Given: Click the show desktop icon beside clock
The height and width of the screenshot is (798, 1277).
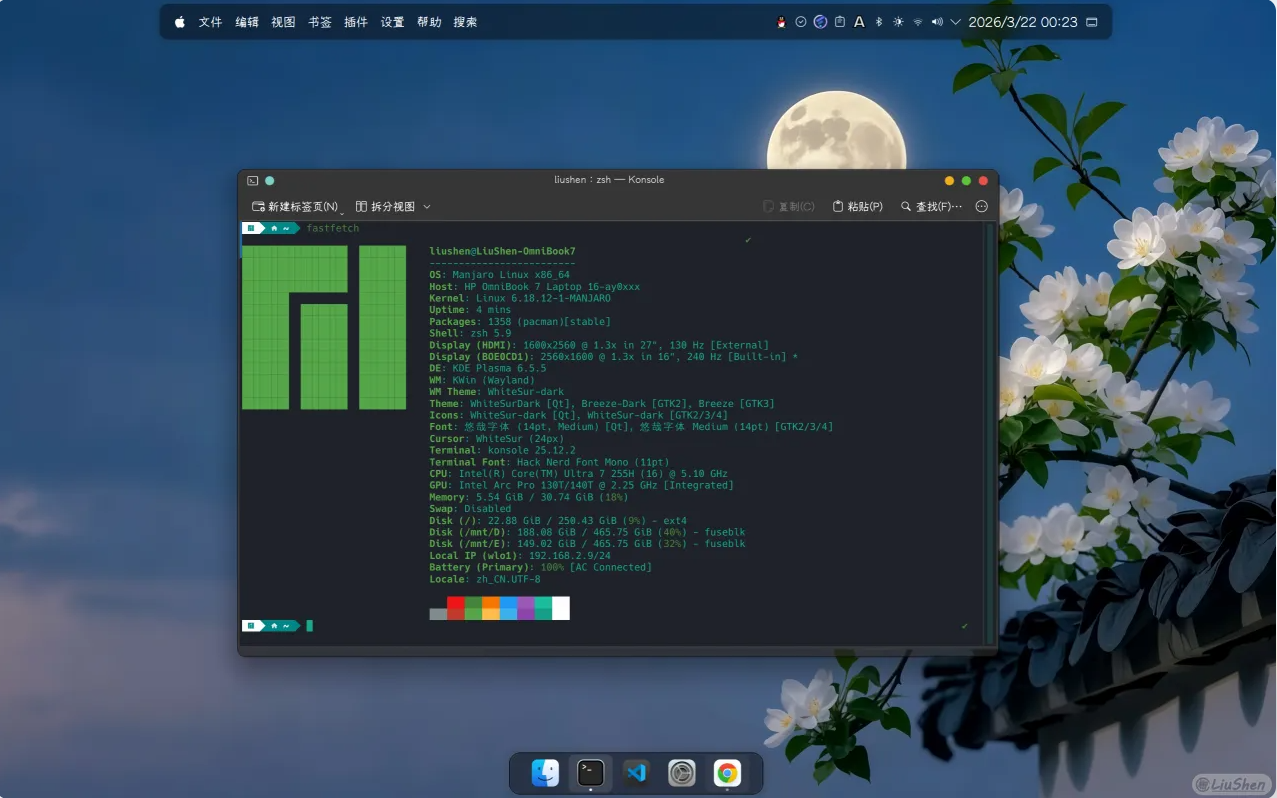Looking at the screenshot, I should (x=1091, y=22).
